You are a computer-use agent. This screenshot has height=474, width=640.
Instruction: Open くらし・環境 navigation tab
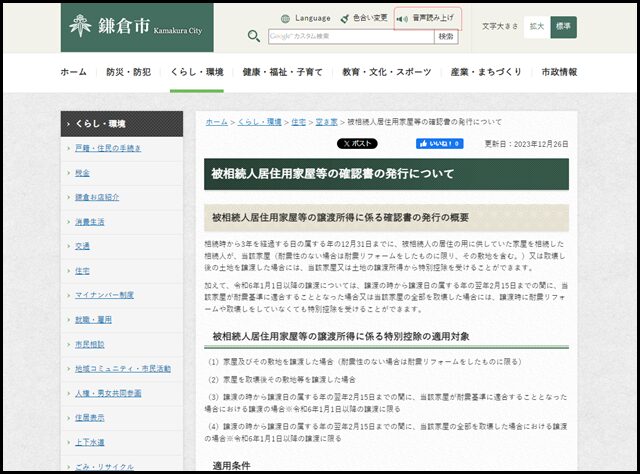[197, 72]
